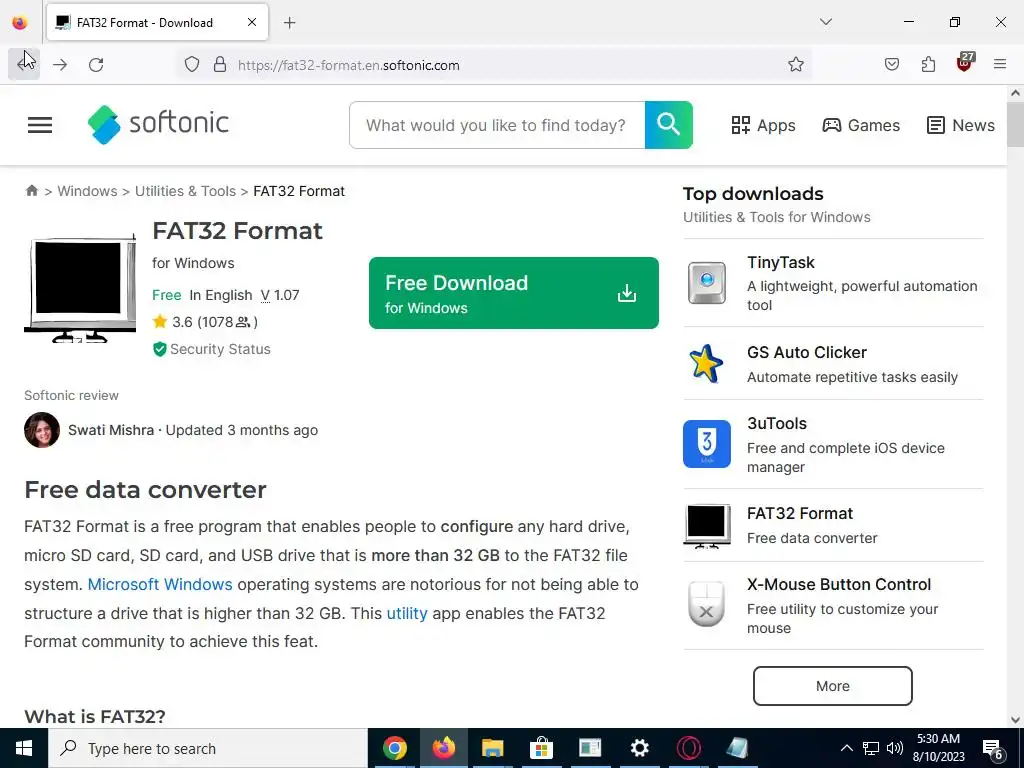
Task: Reload the current page
Action: (96, 65)
